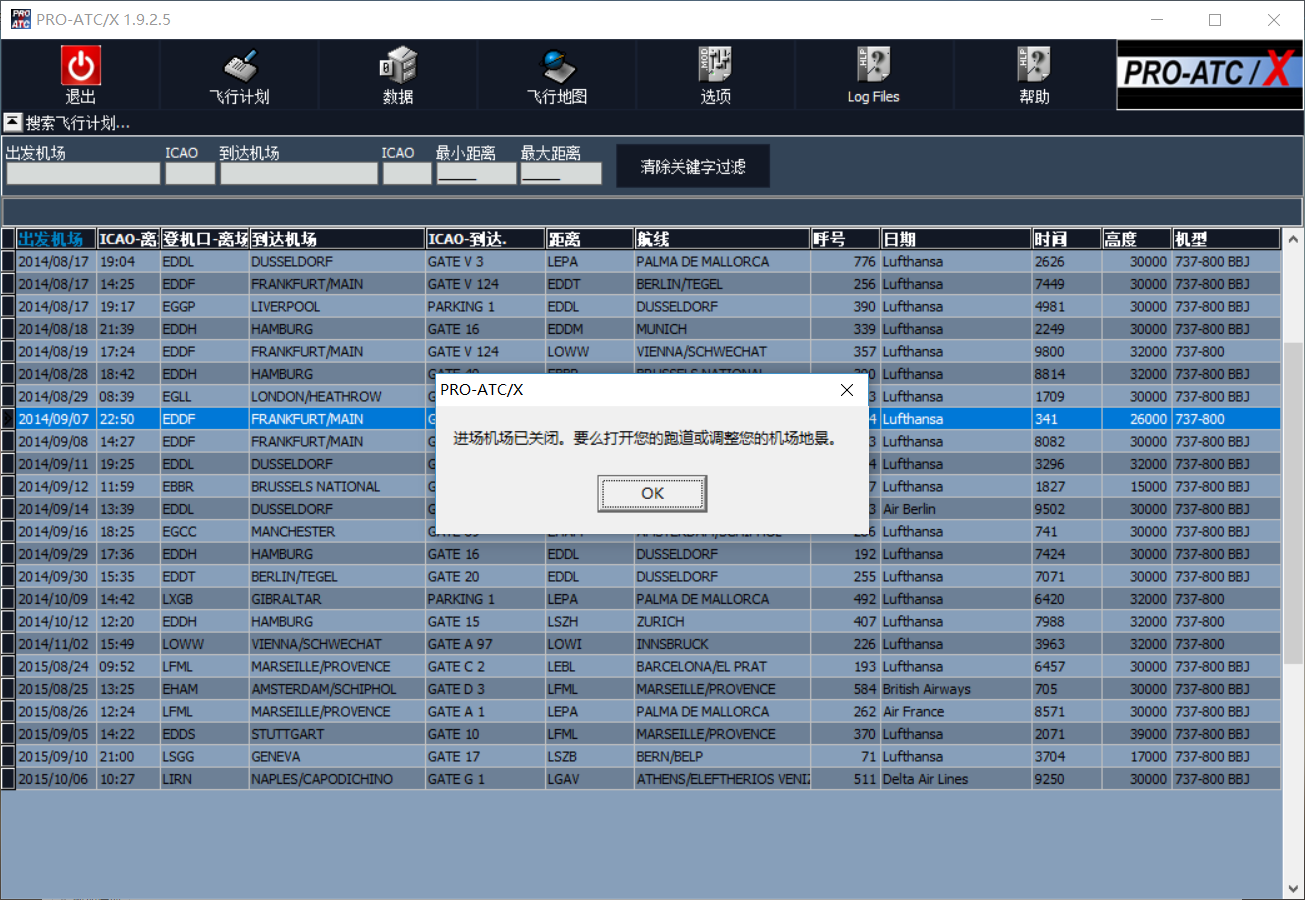Sort by 出发机场 column header

point(57,239)
